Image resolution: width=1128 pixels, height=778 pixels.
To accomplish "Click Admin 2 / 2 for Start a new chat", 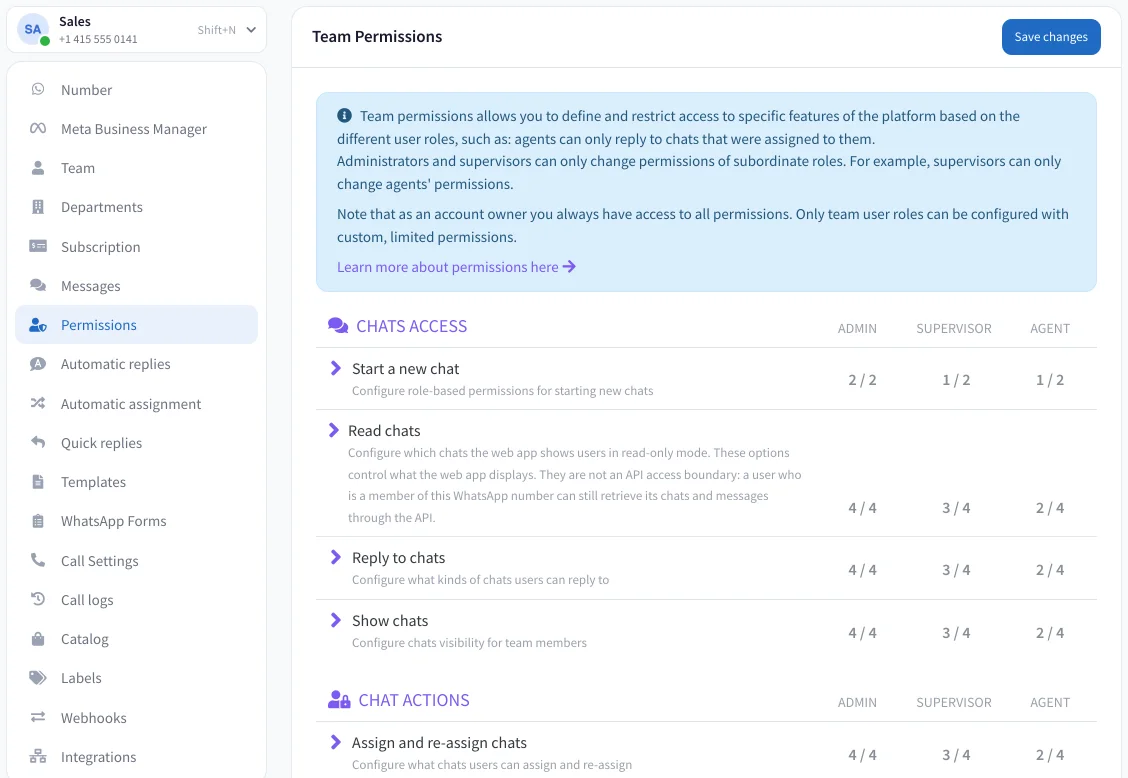I will (x=862, y=379).
